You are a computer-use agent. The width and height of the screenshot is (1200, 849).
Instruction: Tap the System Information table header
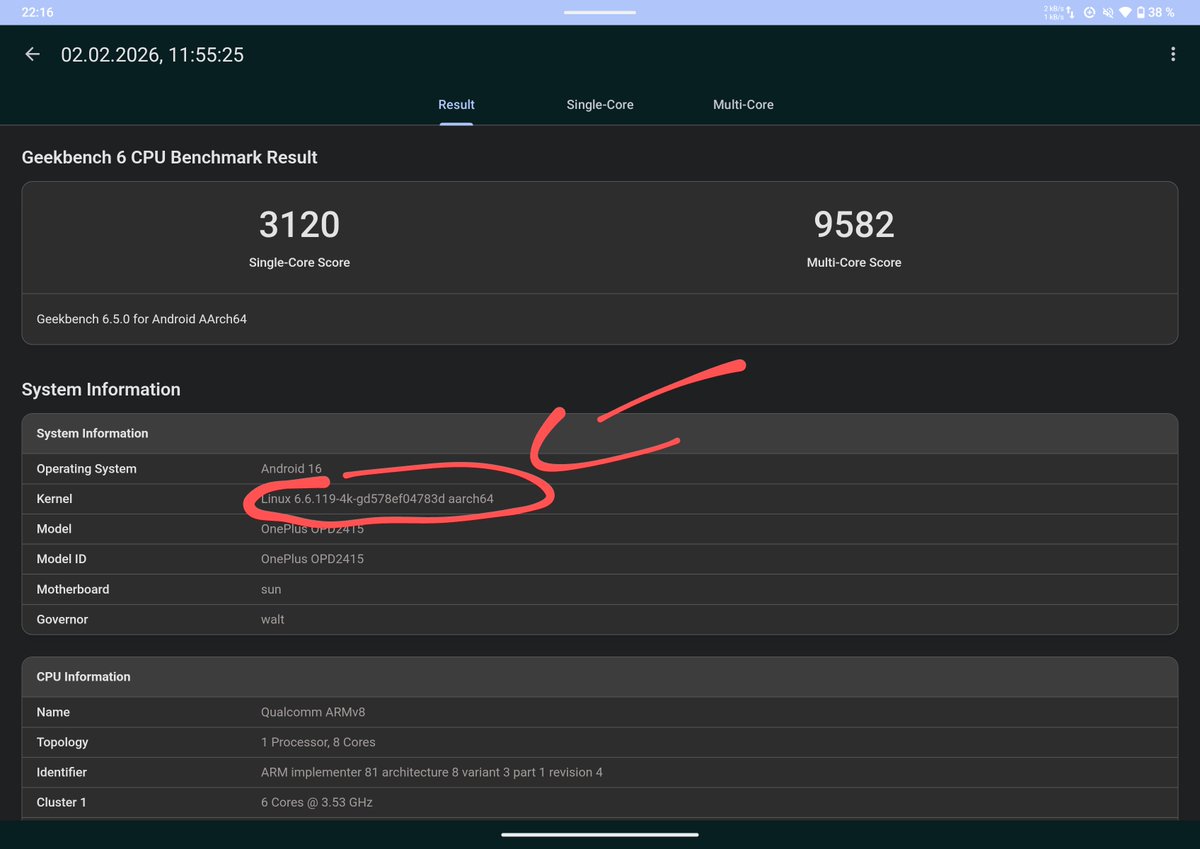click(x=600, y=433)
